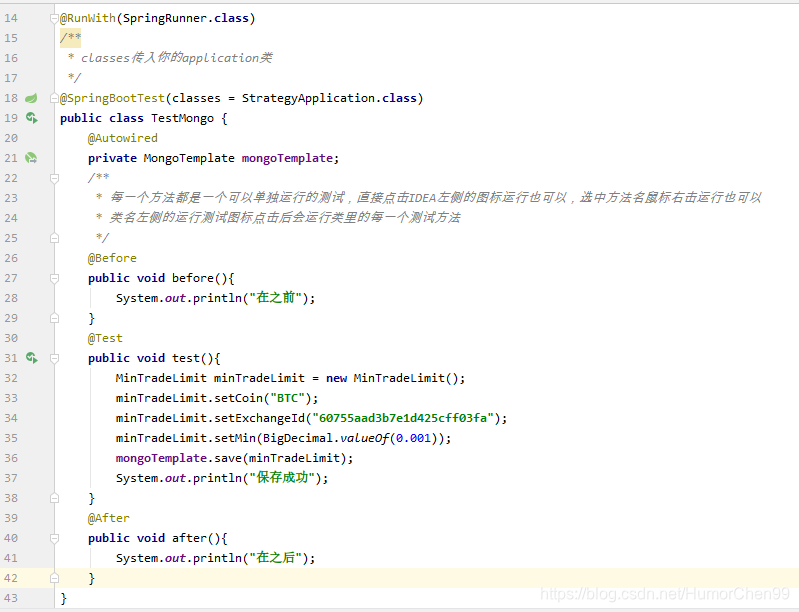Image resolution: width=799 pixels, height=612 pixels.
Task: Click the fold end marker at line 25
Action: 54,238
